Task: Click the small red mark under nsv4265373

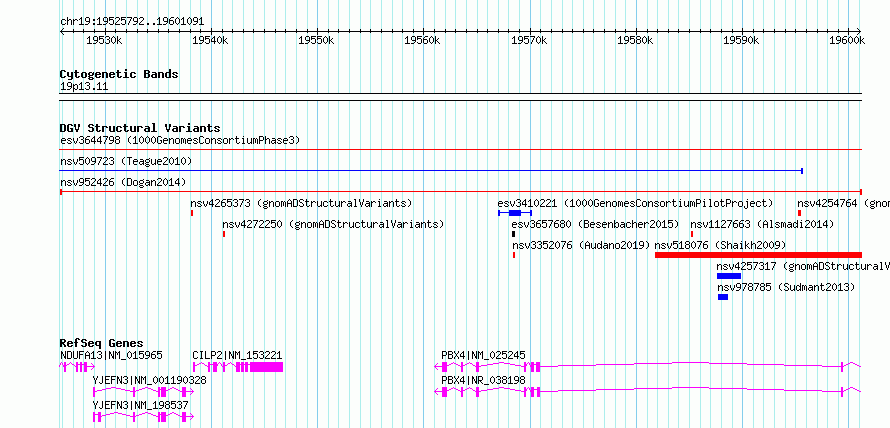Action: (192, 213)
